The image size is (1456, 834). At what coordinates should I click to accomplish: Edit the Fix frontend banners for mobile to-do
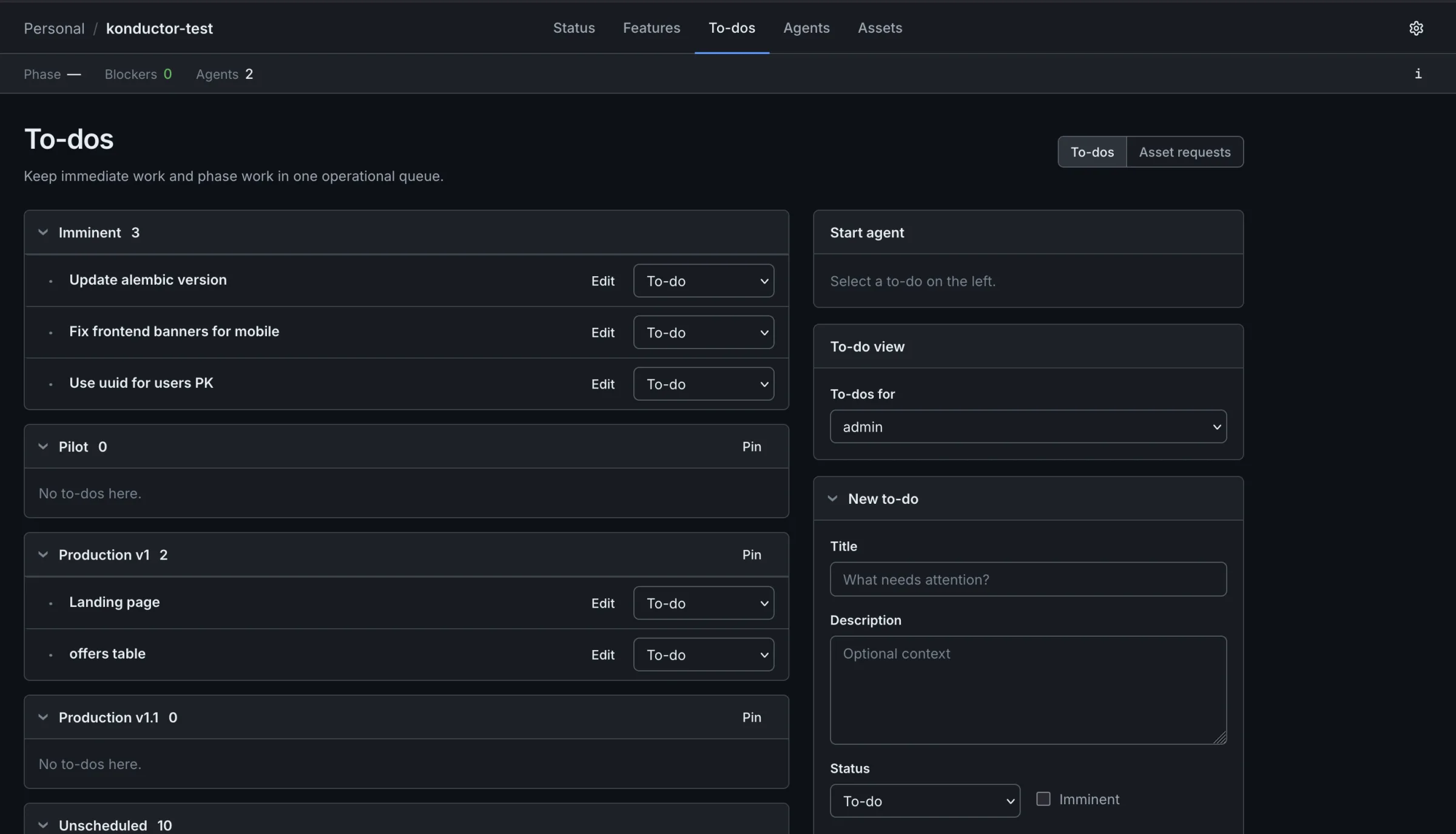point(603,333)
